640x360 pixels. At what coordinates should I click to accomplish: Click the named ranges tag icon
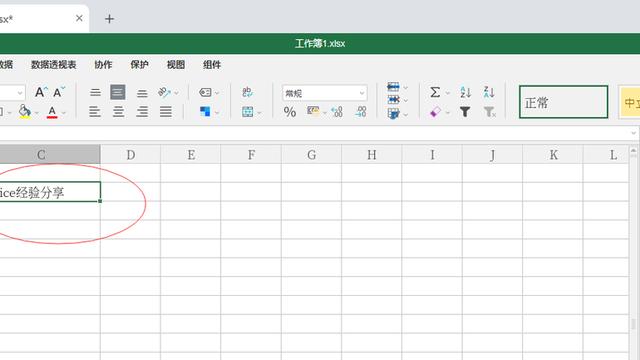(205, 93)
